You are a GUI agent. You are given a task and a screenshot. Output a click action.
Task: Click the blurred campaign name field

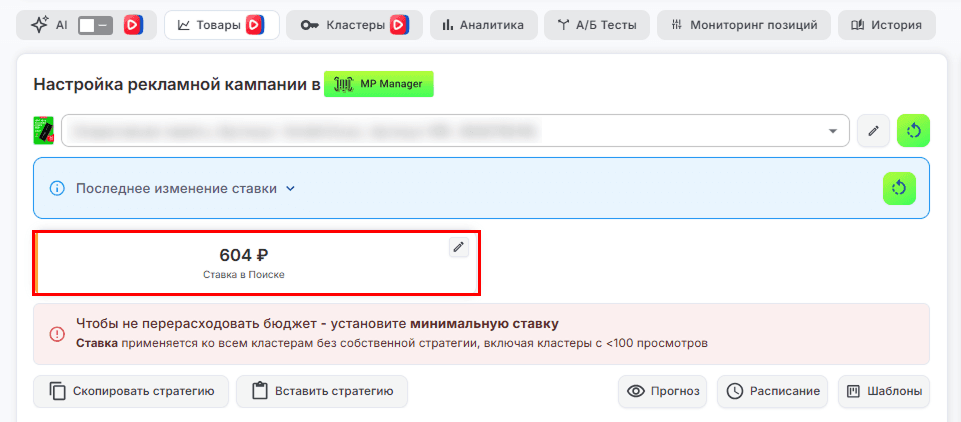(x=455, y=130)
